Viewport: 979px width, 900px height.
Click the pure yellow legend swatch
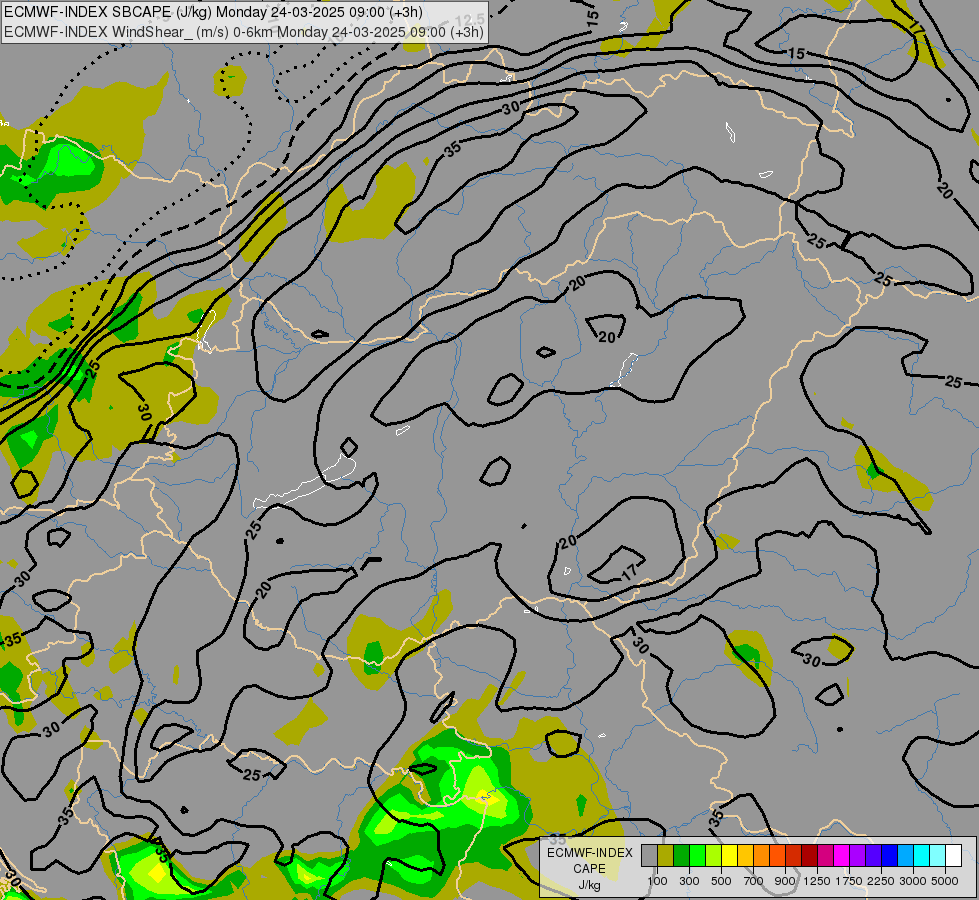point(729,855)
